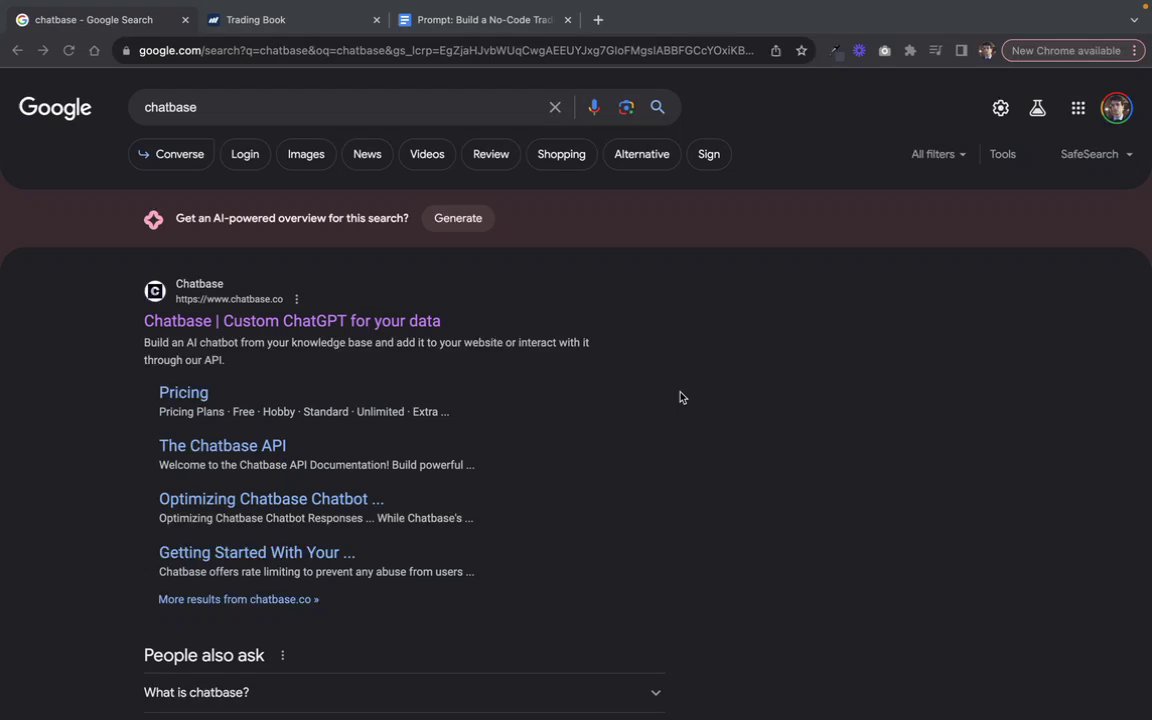1152x720 pixels.
Task: Click the https://www.chatbase.co URL text
Action: 228,299
